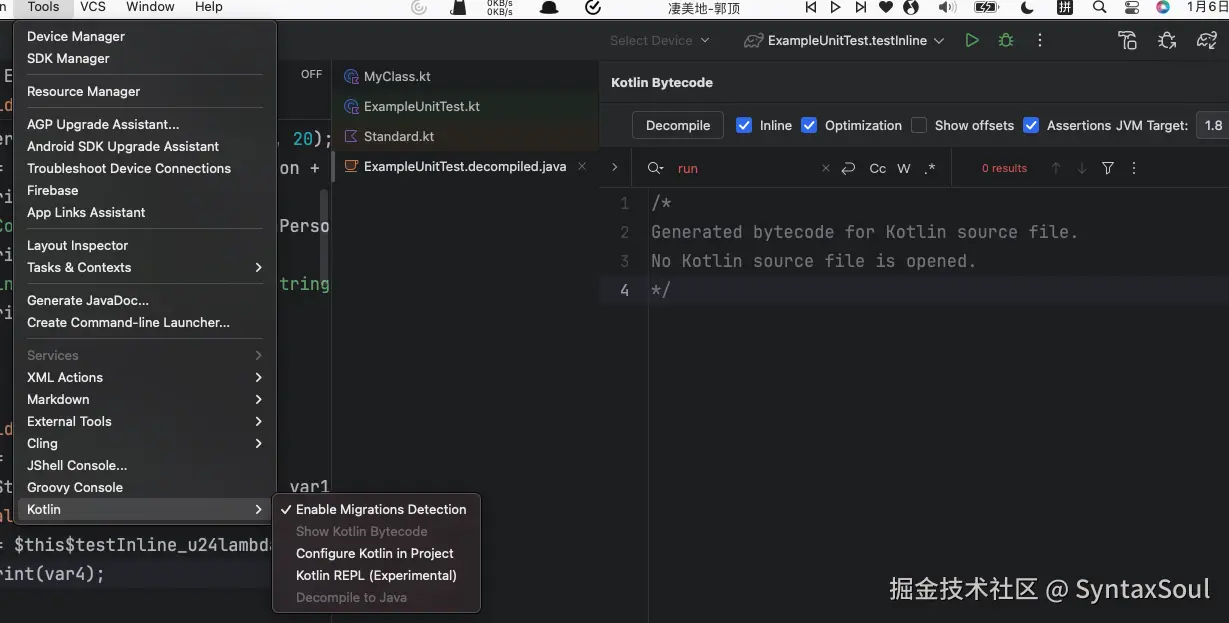Open App Links Assistant
The width and height of the screenshot is (1229, 623).
pos(144,212)
